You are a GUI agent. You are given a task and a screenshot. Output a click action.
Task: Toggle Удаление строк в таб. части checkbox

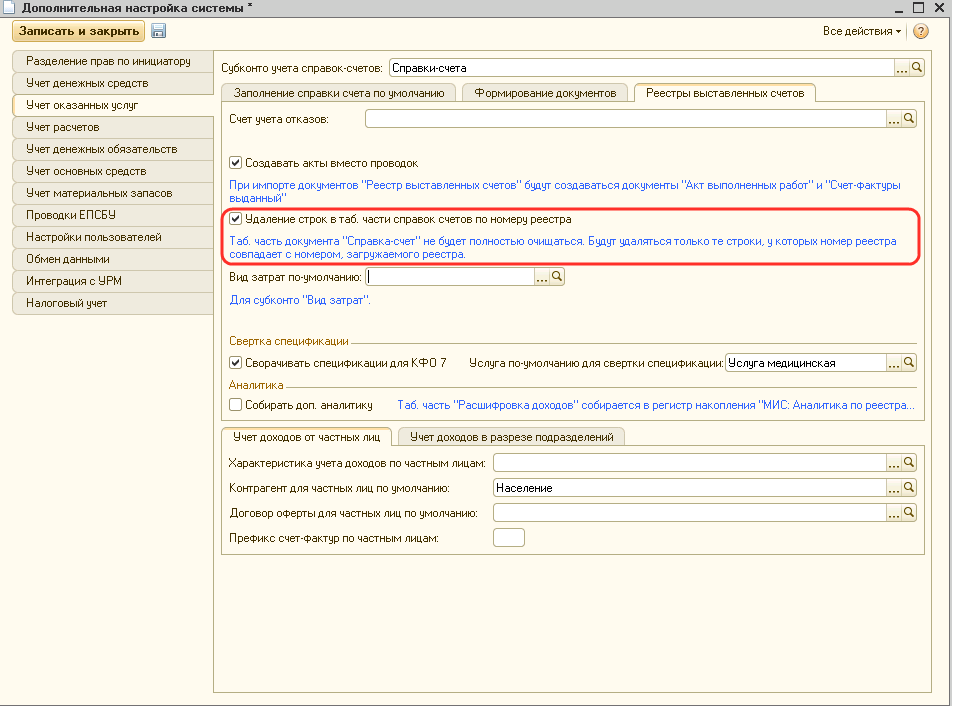click(236, 219)
